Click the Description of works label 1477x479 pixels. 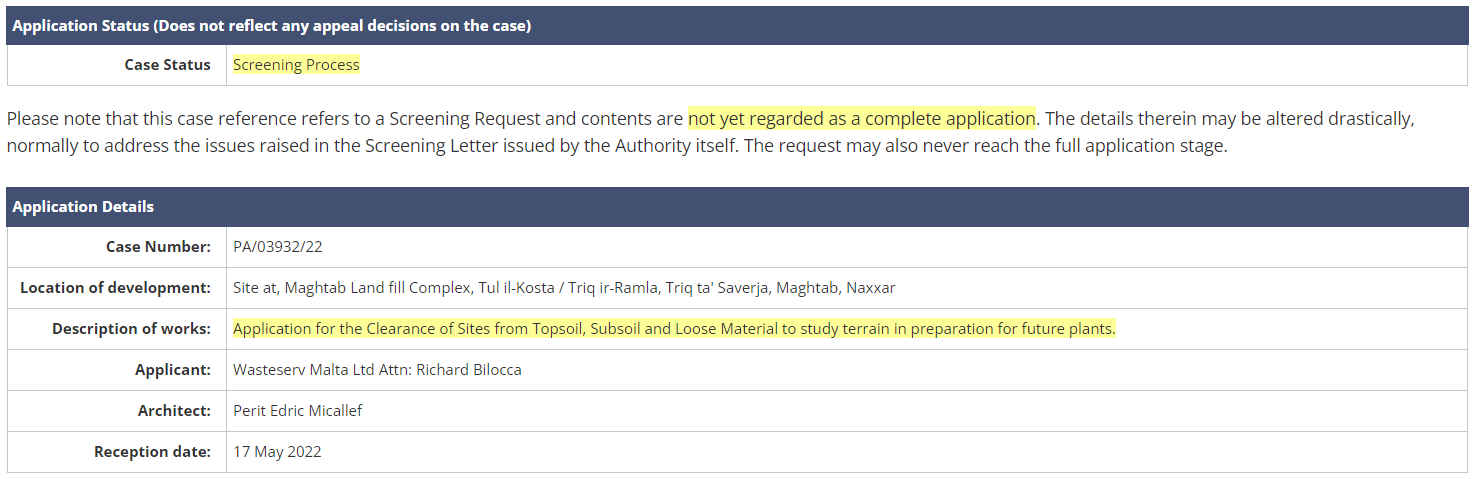pyautogui.click(x=131, y=329)
